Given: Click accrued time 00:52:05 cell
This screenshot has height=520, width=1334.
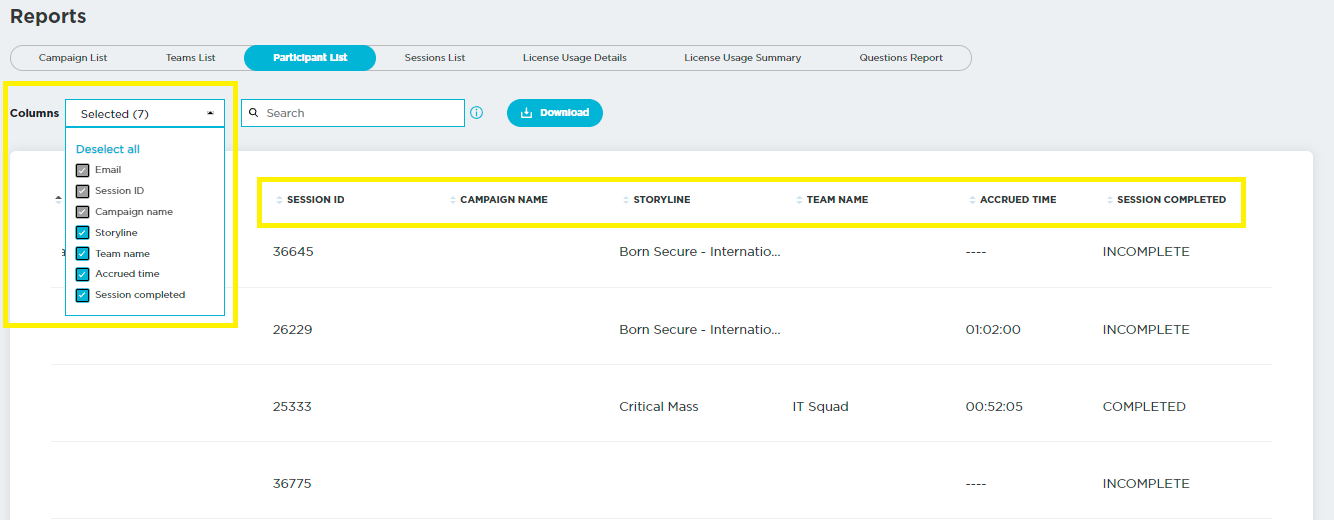Looking at the screenshot, I should coord(994,407).
